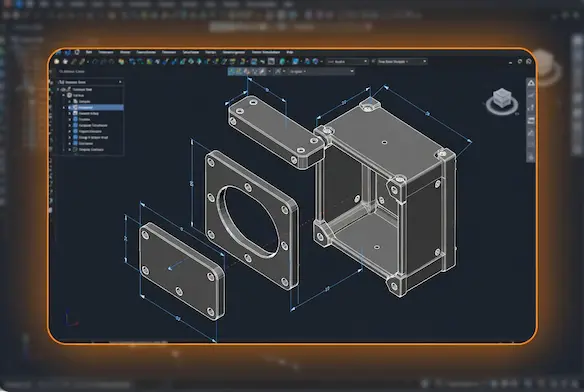Click the vertical dimension left of the flange plate
The image size is (584, 392).
(192, 183)
